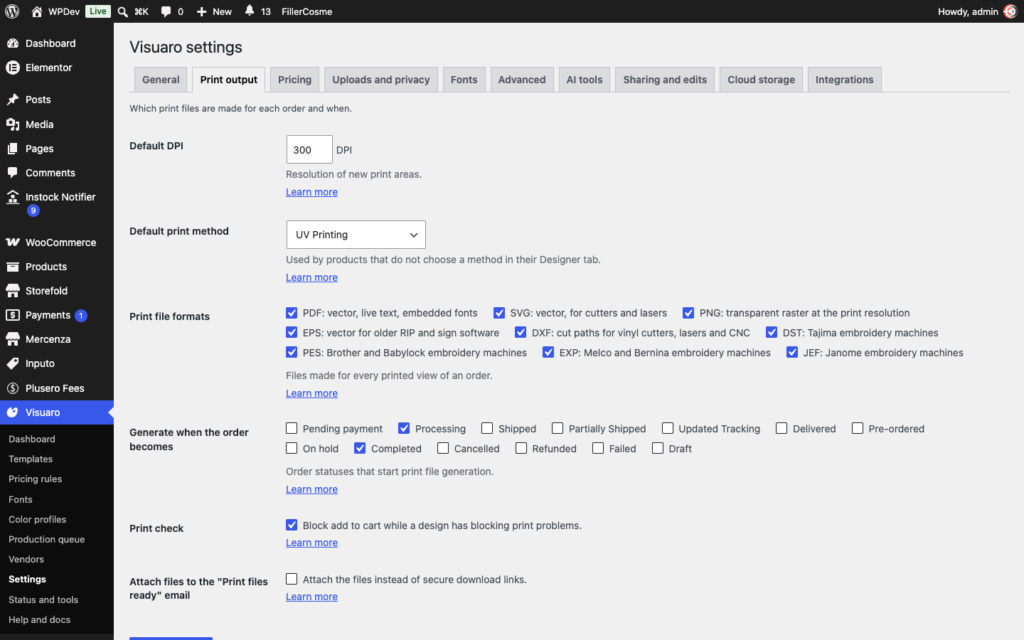Open Vendors in Visuaro submenu
This screenshot has height=640, width=1024.
(26, 559)
